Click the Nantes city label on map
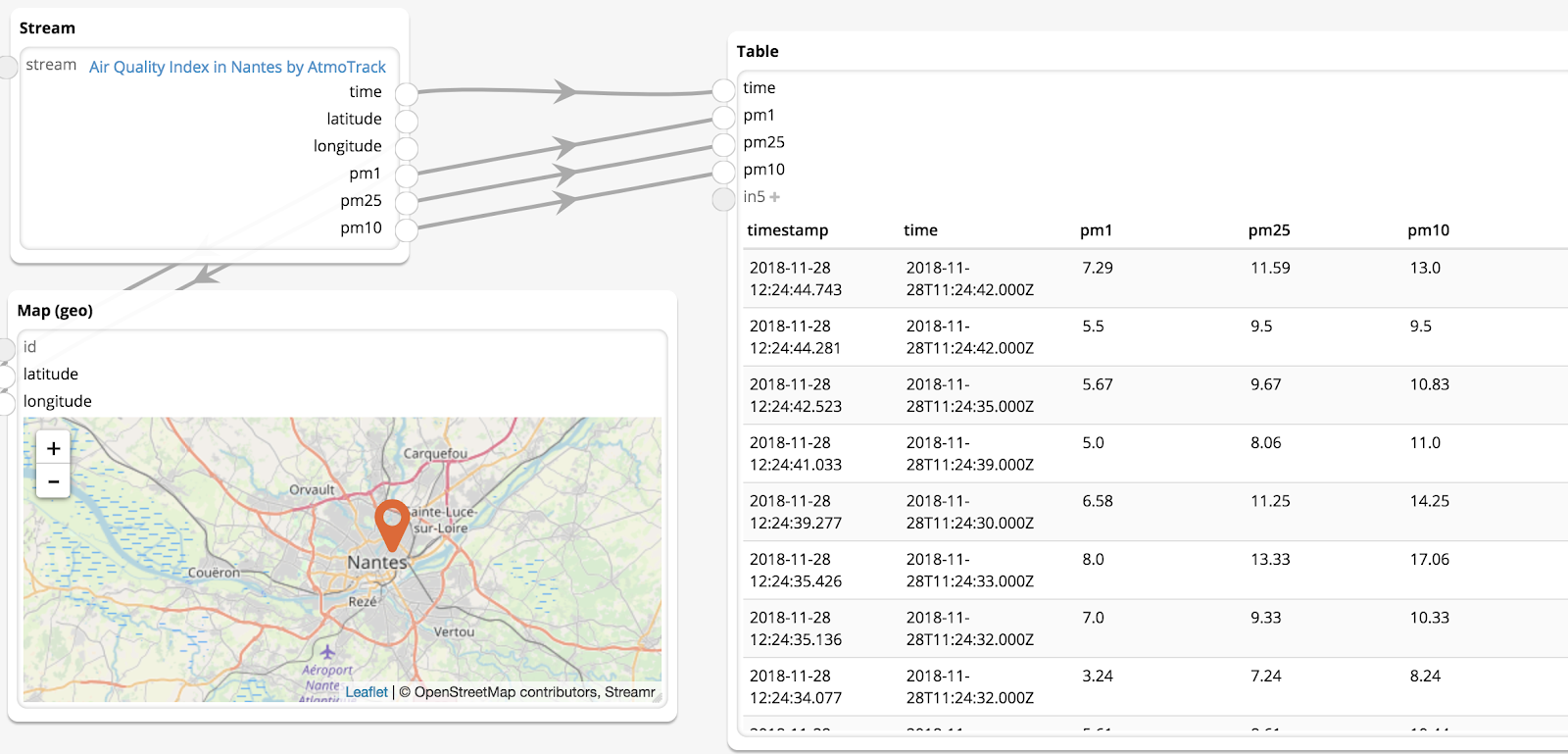Image resolution: width=1568 pixels, height=754 pixels. tap(377, 563)
